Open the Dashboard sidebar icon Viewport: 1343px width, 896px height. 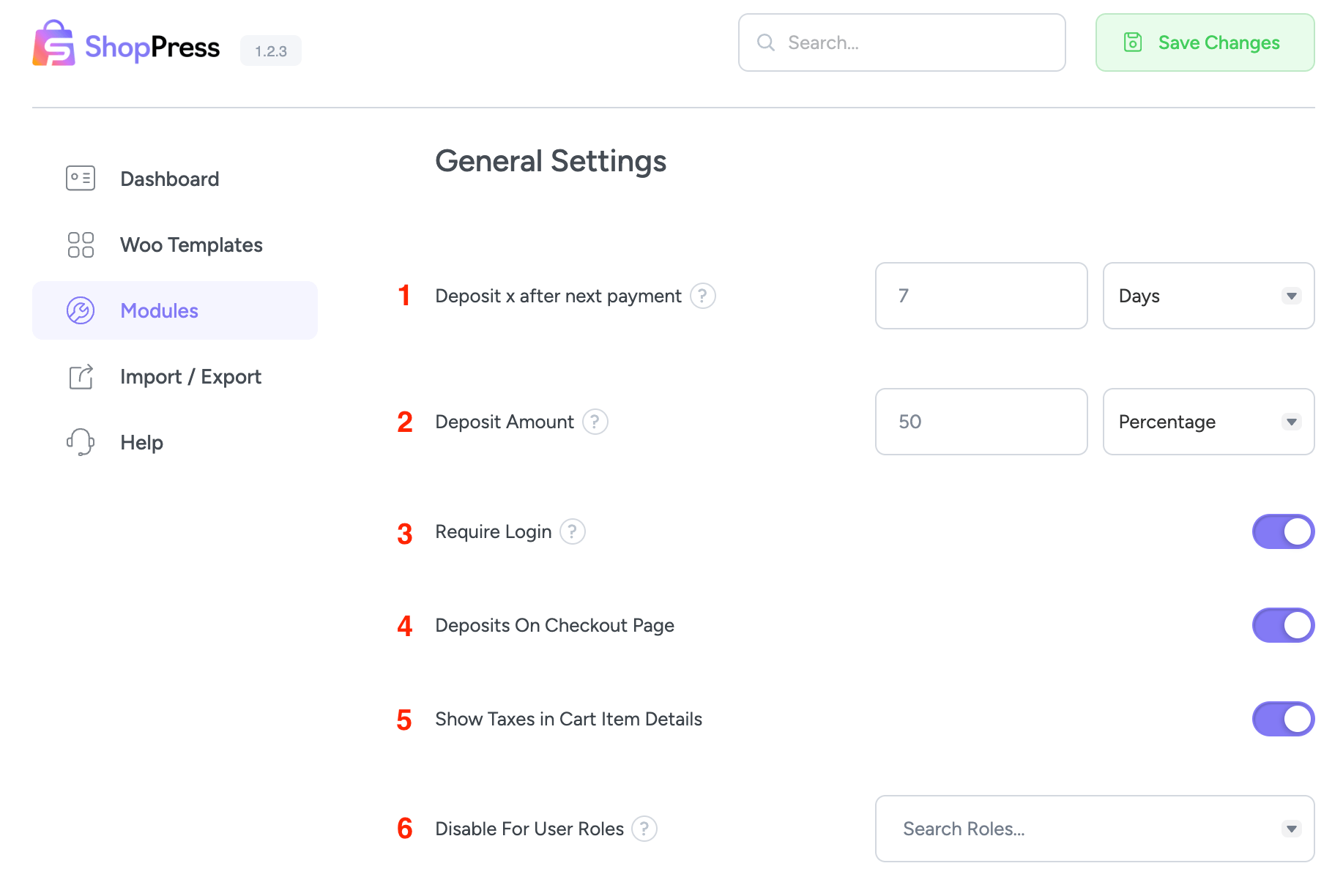tap(81, 178)
